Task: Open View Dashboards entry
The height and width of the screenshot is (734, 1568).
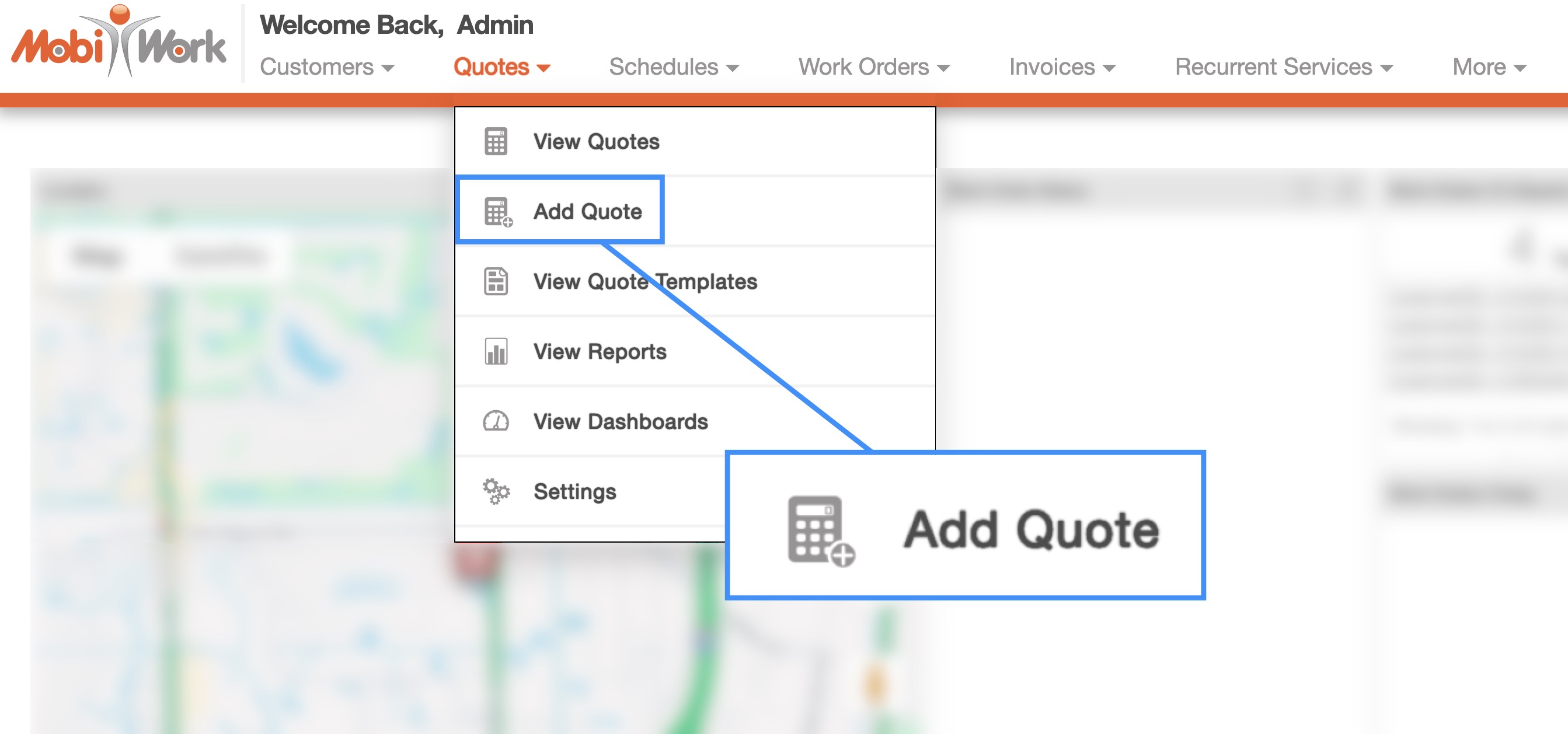Action: [x=621, y=421]
